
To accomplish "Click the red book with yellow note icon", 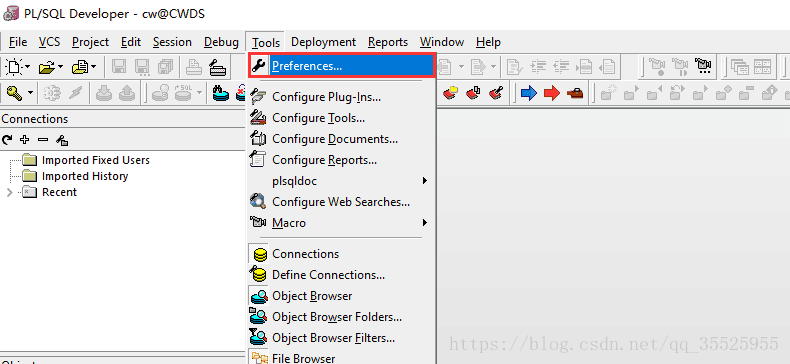I will tap(450, 93).
